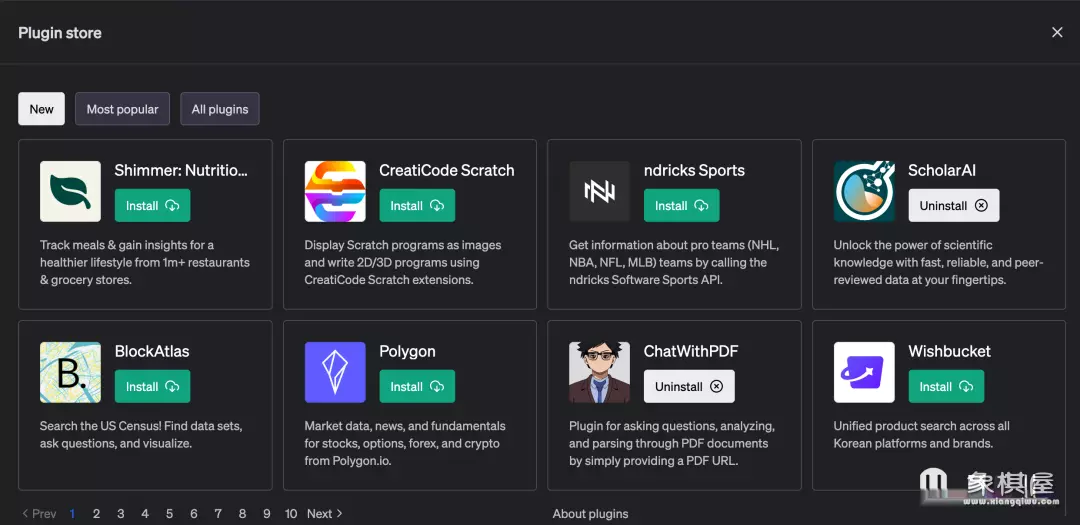Close the Plugin store dialog

tap(1057, 33)
